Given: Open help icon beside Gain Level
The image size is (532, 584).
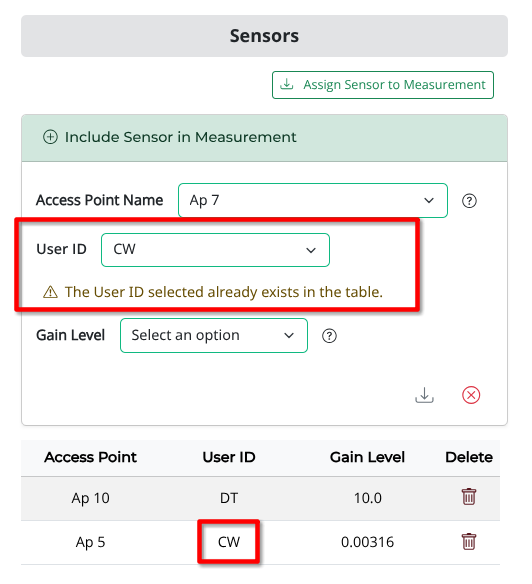Looking at the screenshot, I should tap(329, 336).
